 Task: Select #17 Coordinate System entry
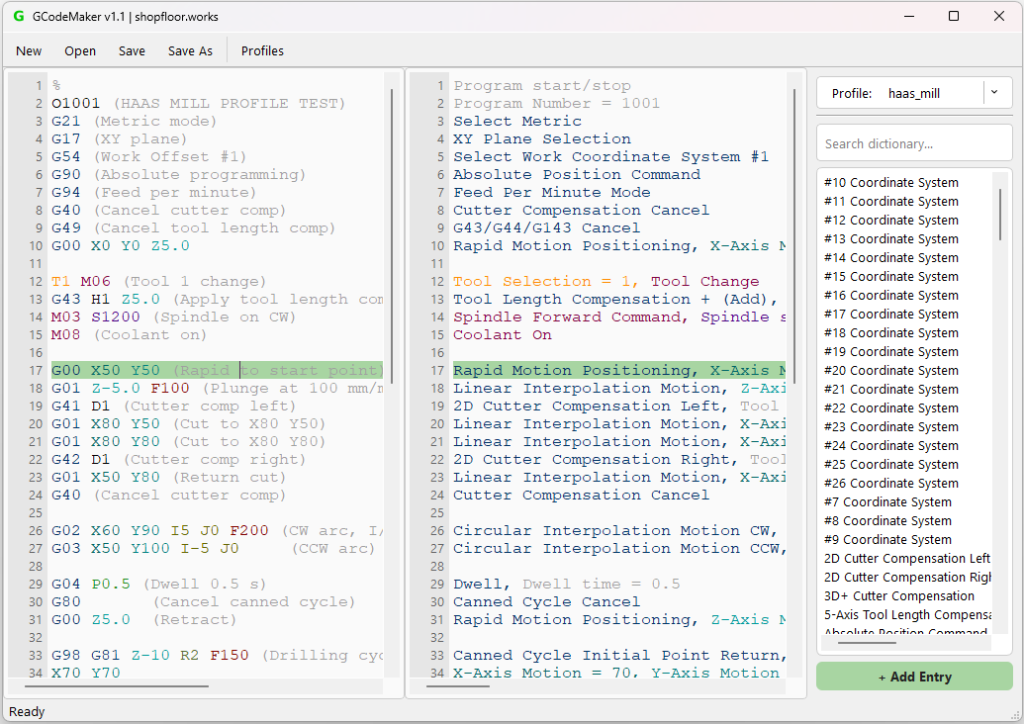pyautogui.click(x=891, y=315)
